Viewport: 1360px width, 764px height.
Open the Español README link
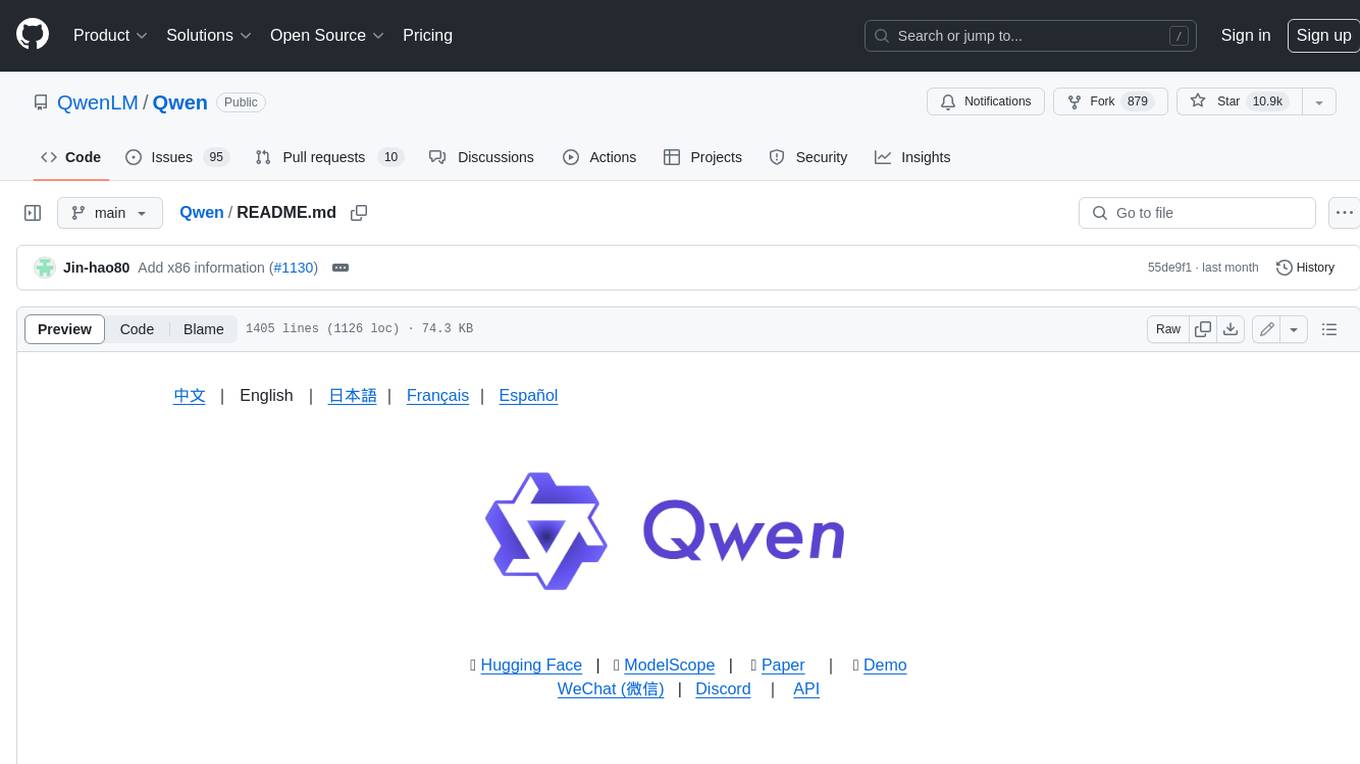[528, 396]
